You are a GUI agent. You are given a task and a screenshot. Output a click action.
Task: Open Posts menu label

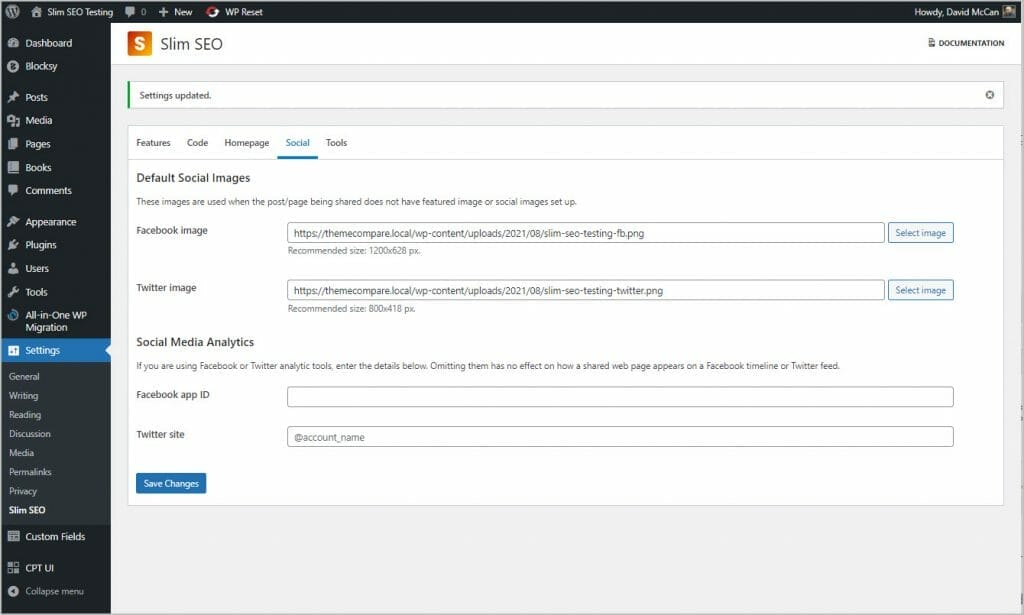tap(37, 97)
